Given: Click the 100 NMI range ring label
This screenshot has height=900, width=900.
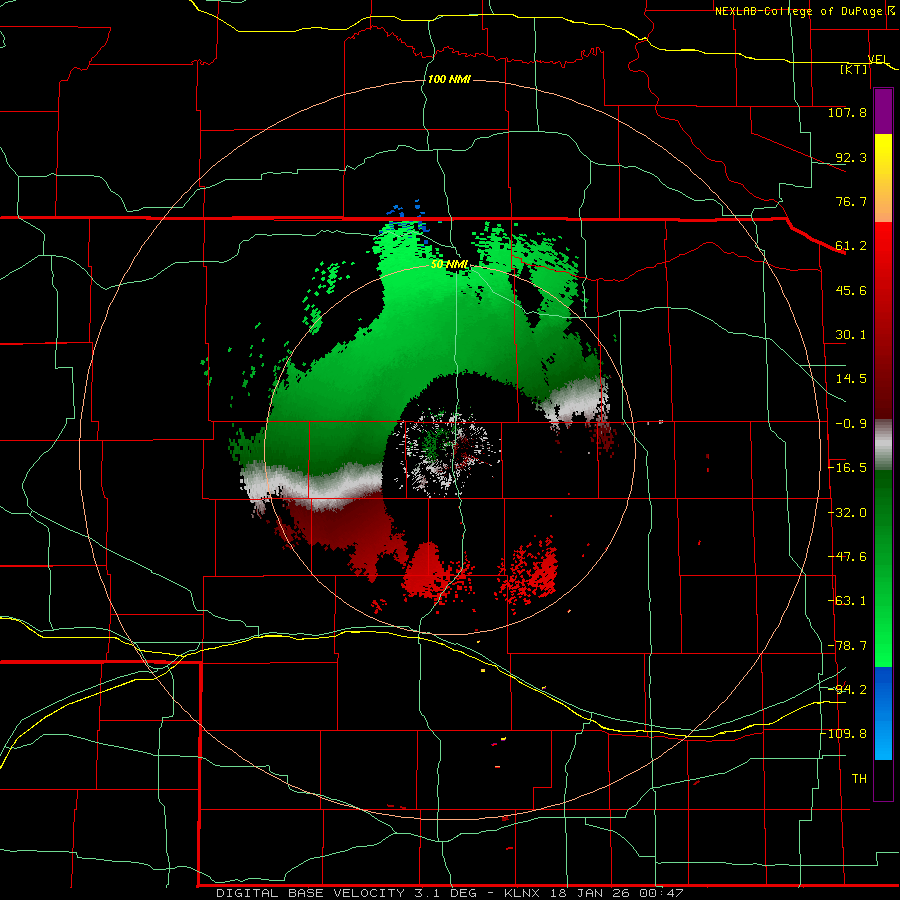Looking at the screenshot, I should click(449, 79).
